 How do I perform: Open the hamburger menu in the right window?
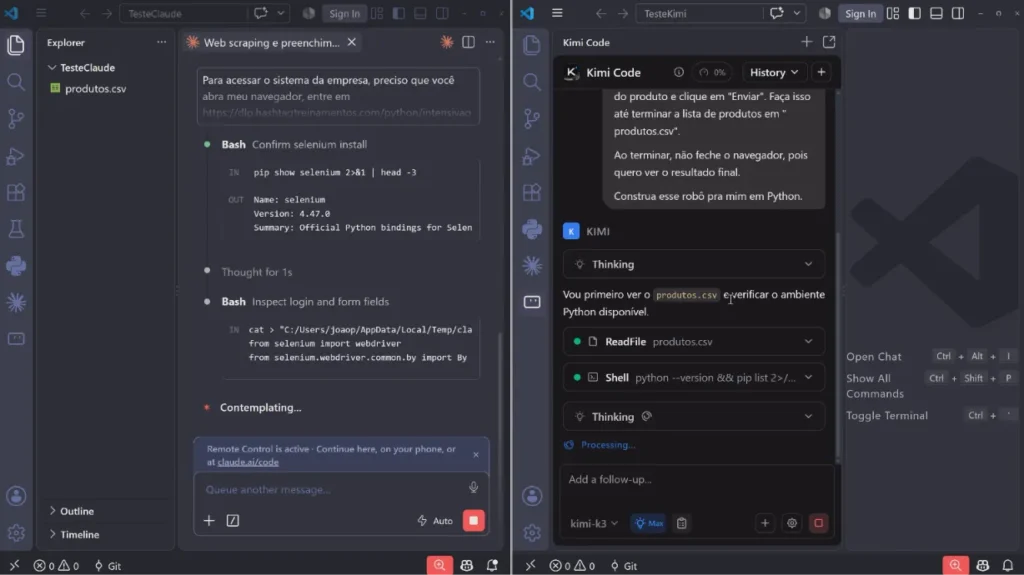pyautogui.click(x=557, y=13)
